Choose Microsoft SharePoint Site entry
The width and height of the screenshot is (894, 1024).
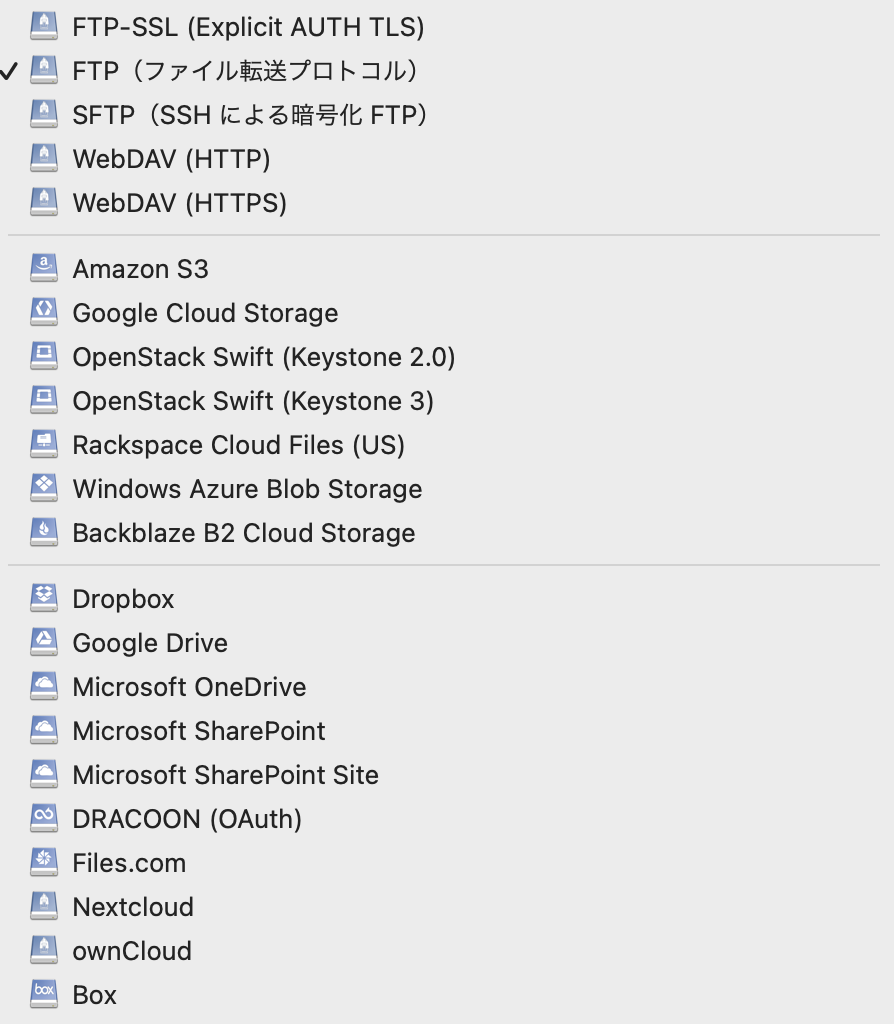click(225, 775)
